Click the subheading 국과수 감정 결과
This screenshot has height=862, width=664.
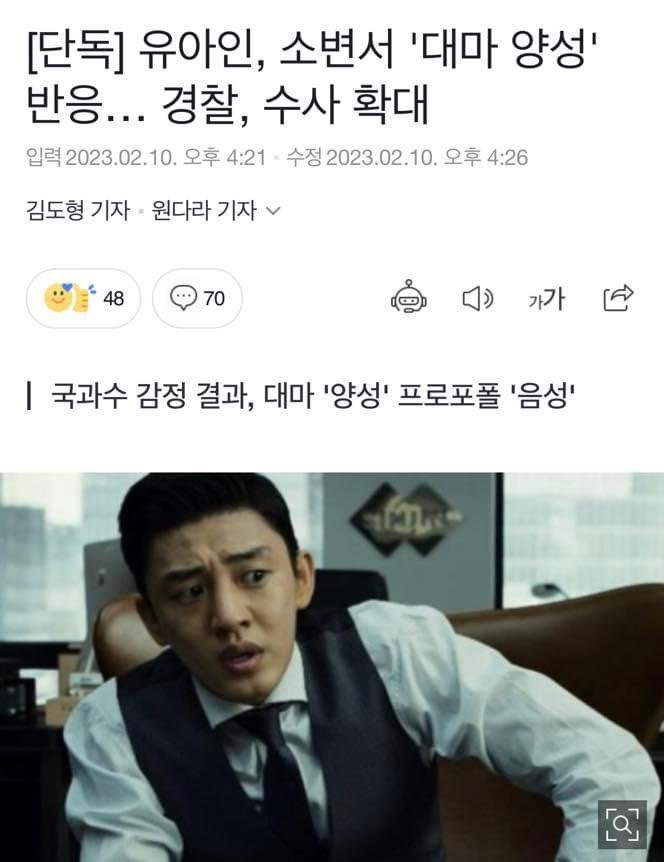point(313,396)
